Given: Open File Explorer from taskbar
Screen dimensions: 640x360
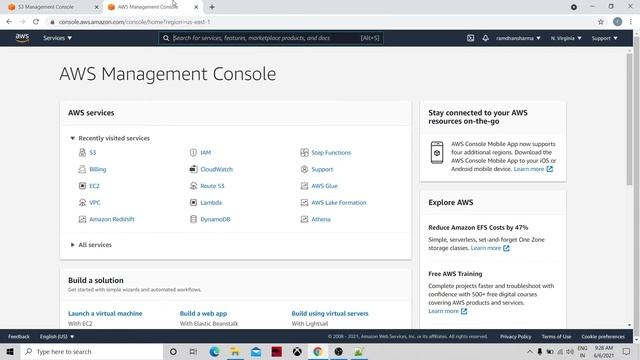Looking at the screenshot, I should tap(235, 351).
